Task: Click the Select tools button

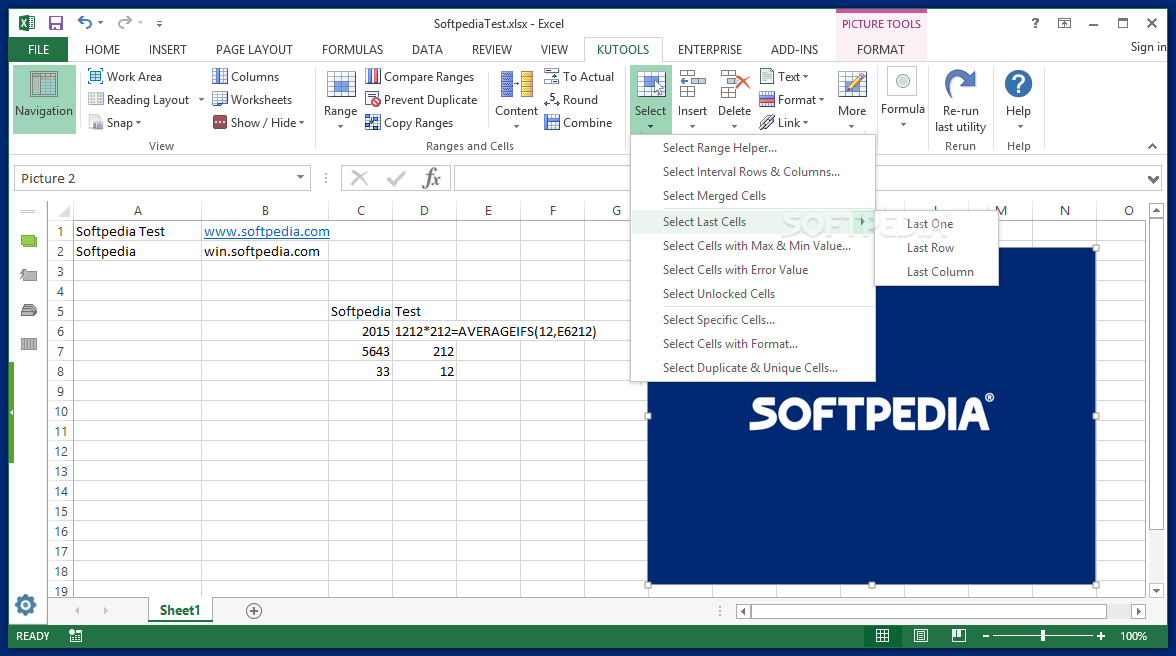Action: coord(650,99)
